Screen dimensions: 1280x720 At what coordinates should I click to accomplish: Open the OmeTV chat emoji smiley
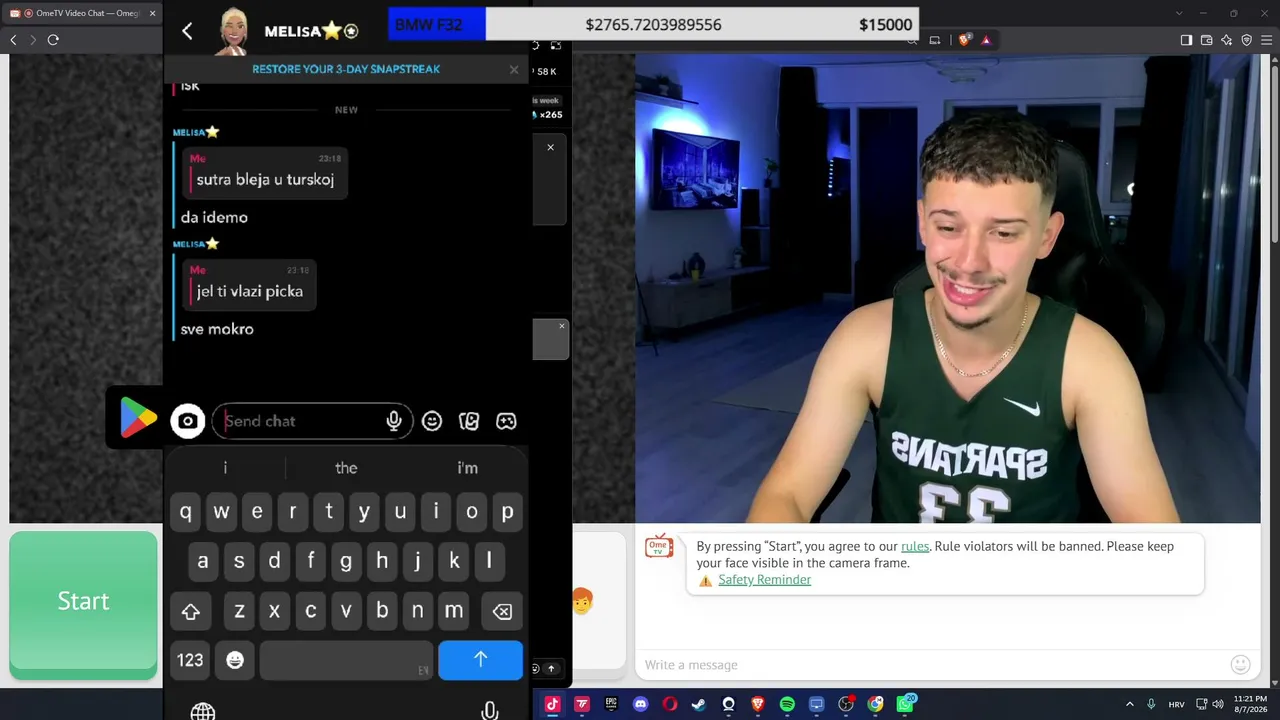(1240, 664)
